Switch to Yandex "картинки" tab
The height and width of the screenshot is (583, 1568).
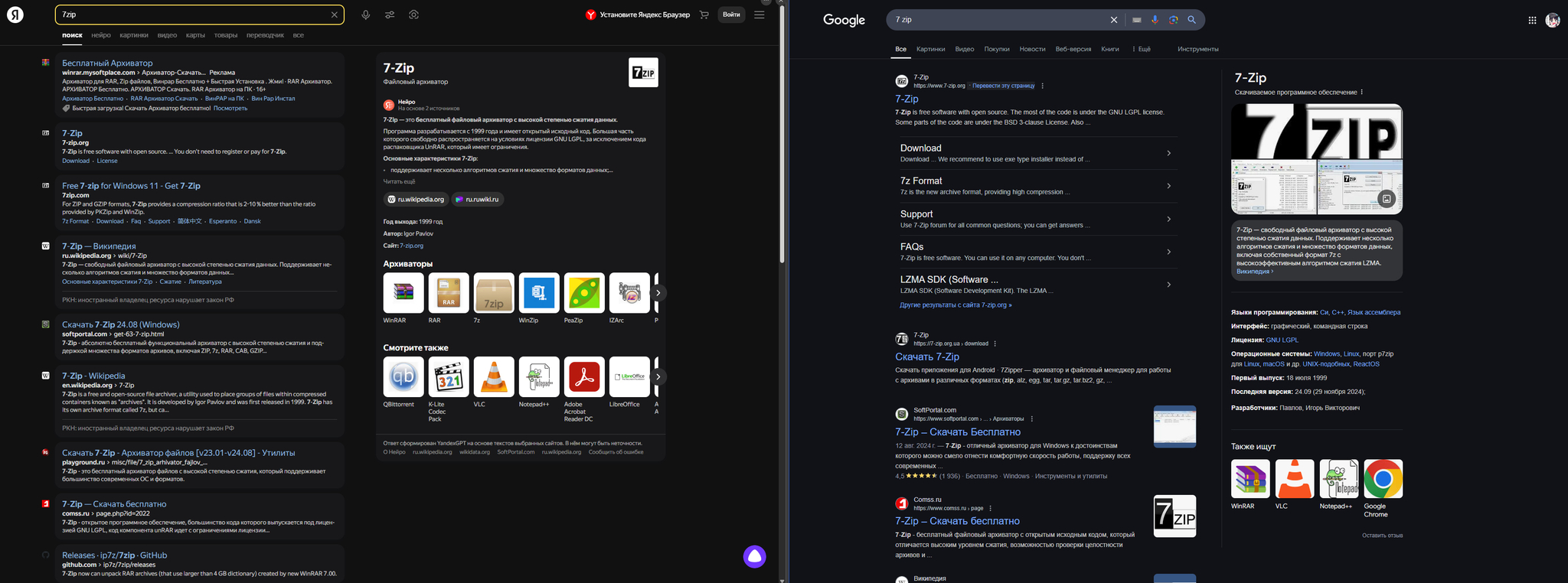134,35
